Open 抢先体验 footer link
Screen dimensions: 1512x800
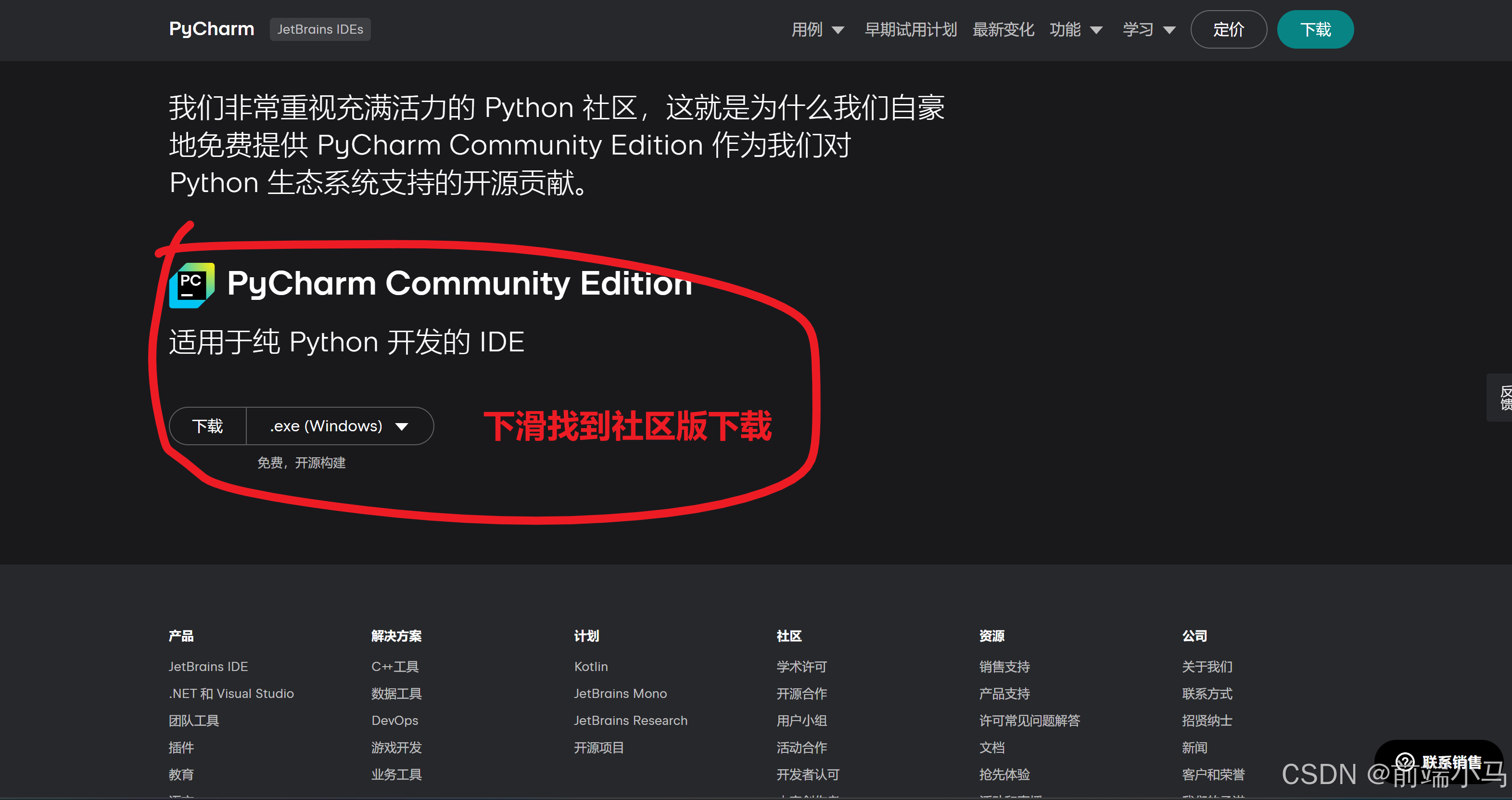1005,775
